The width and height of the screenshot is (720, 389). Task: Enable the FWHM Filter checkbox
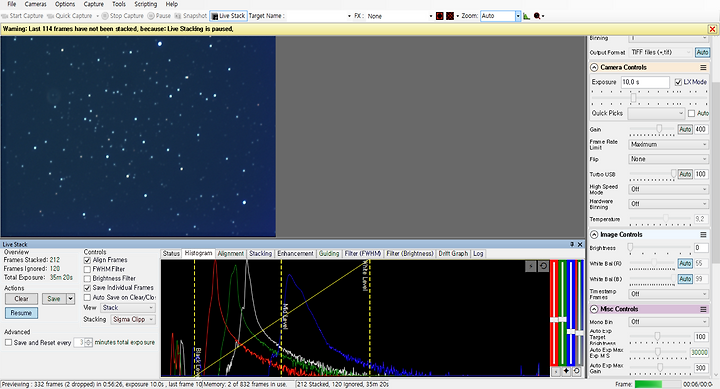(87, 270)
